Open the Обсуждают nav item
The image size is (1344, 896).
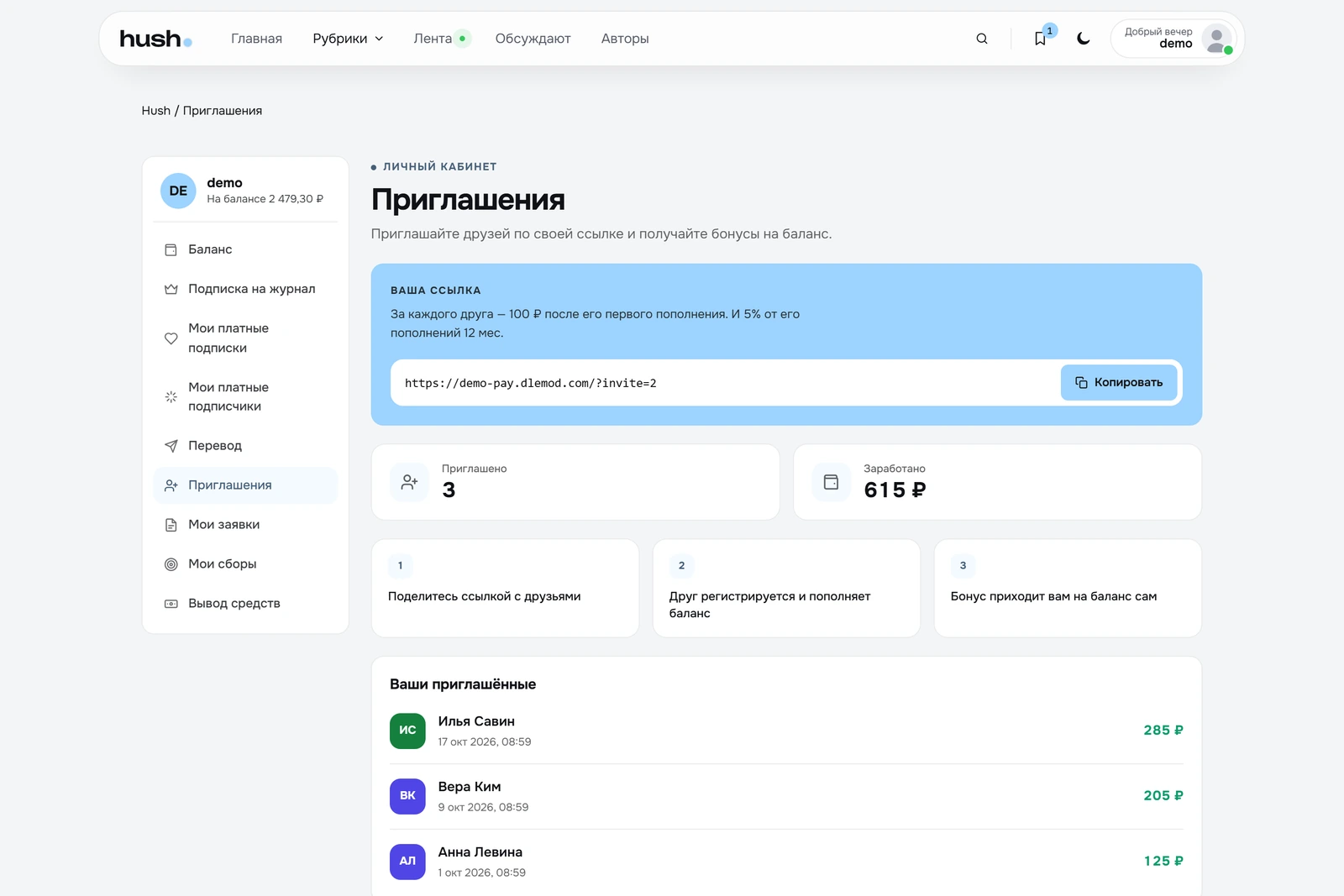(x=533, y=39)
